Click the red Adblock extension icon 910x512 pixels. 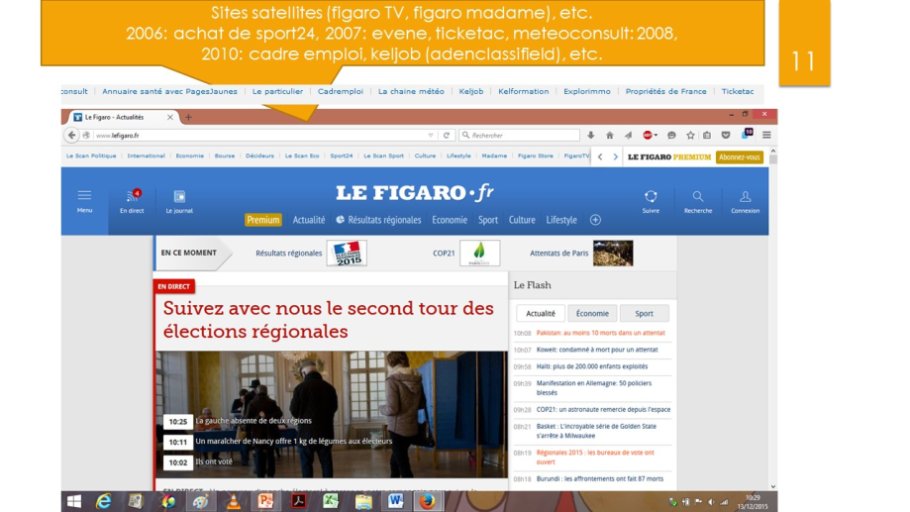coord(648,135)
